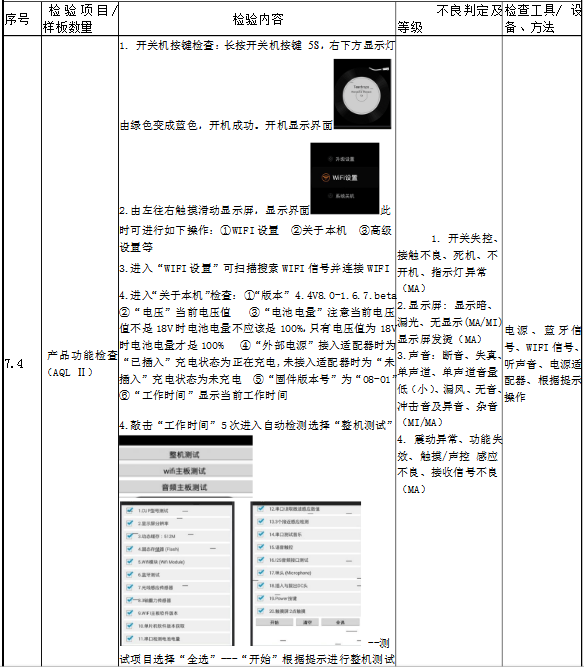Tap the 音频主板测试 button
The image size is (584, 667).
[x=186, y=487]
